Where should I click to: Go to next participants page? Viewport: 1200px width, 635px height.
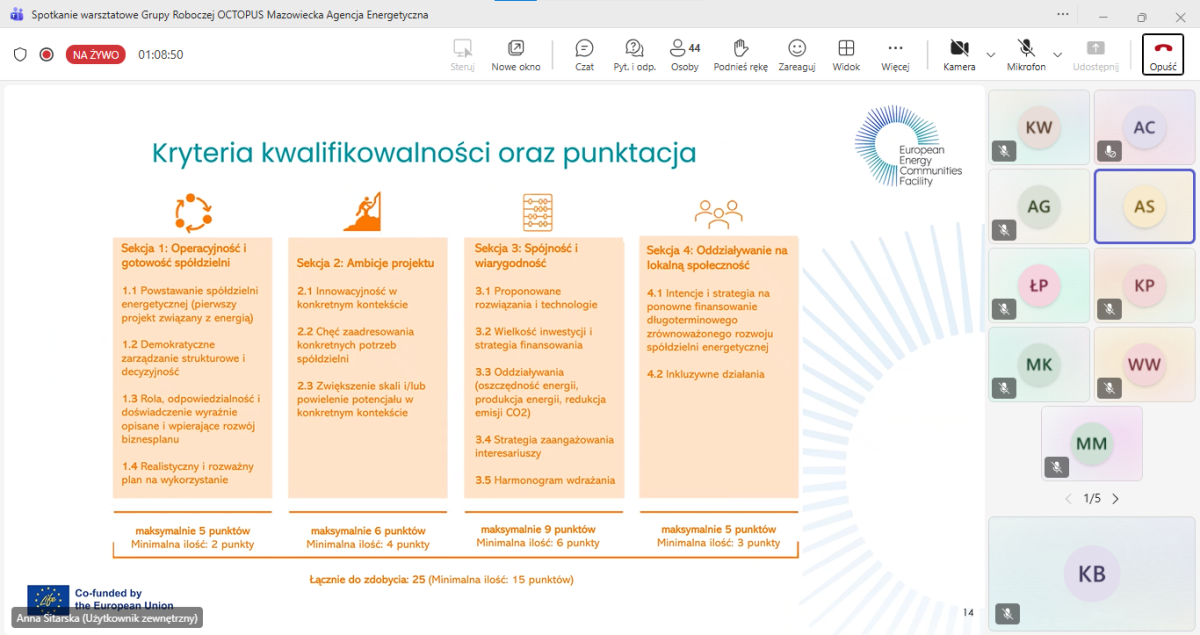coord(1116,498)
